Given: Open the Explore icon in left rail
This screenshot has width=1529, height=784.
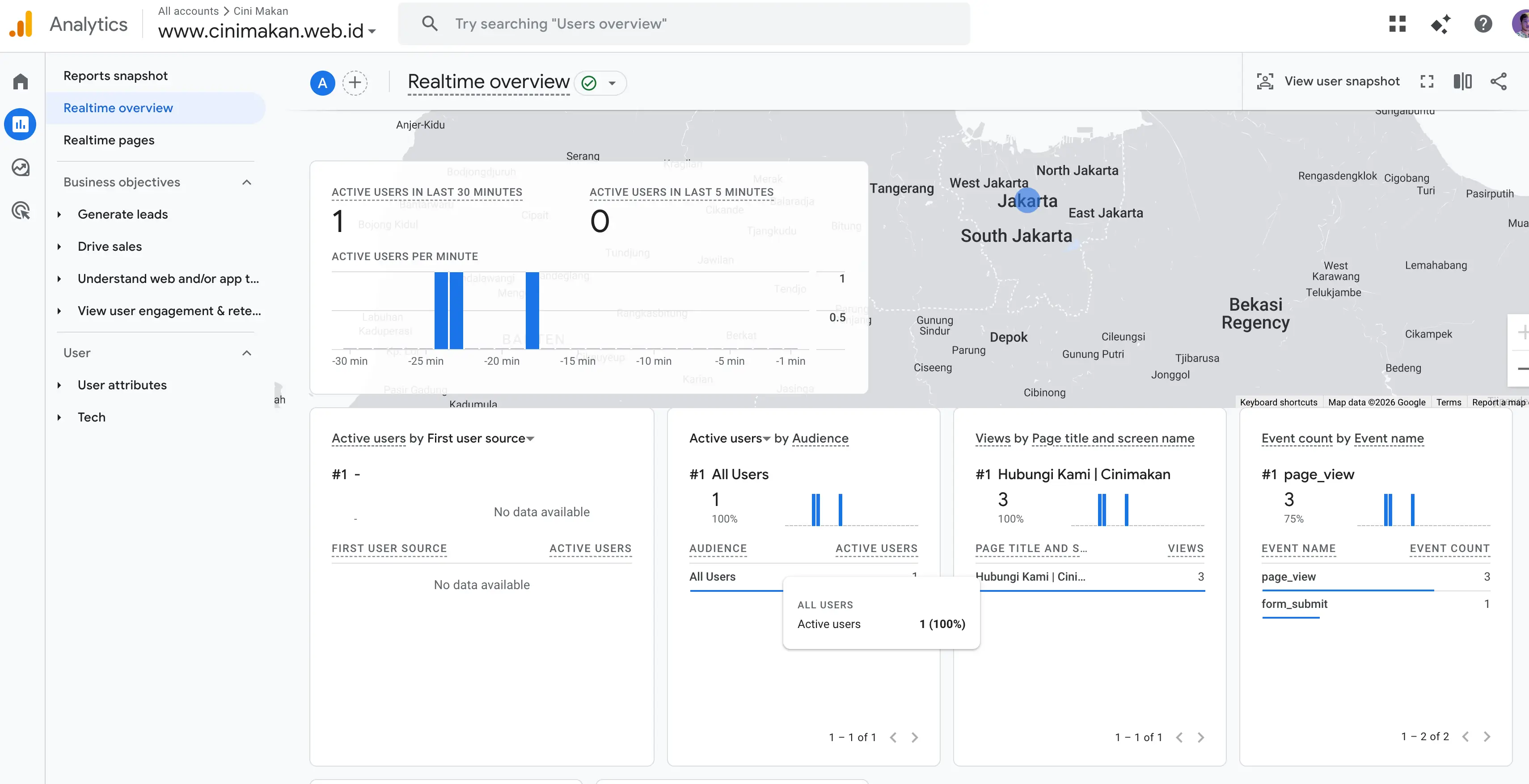Looking at the screenshot, I should point(21,167).
